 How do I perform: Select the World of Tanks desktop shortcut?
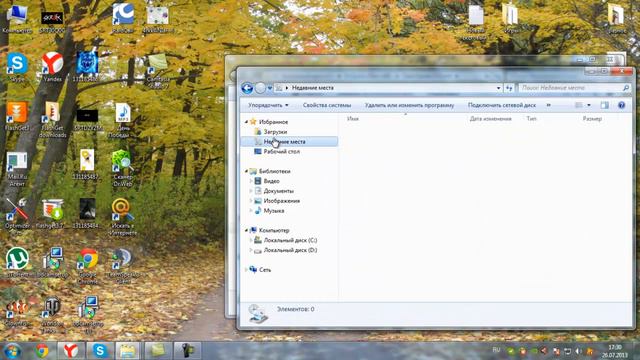click(52, 315)
